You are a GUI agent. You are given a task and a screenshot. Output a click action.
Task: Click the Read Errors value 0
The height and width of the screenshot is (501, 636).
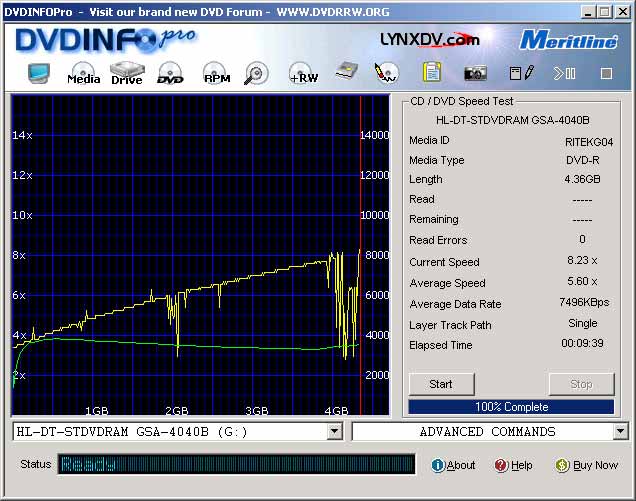click(582, 239)
